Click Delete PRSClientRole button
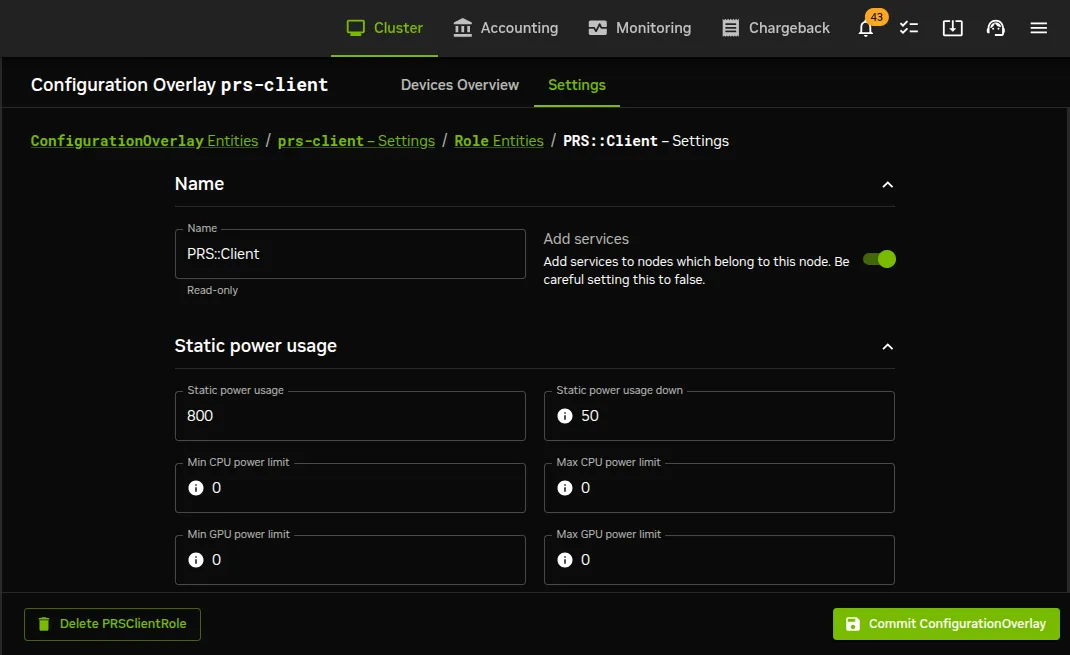The image size is (1070, 655). [x=113, y=624]
